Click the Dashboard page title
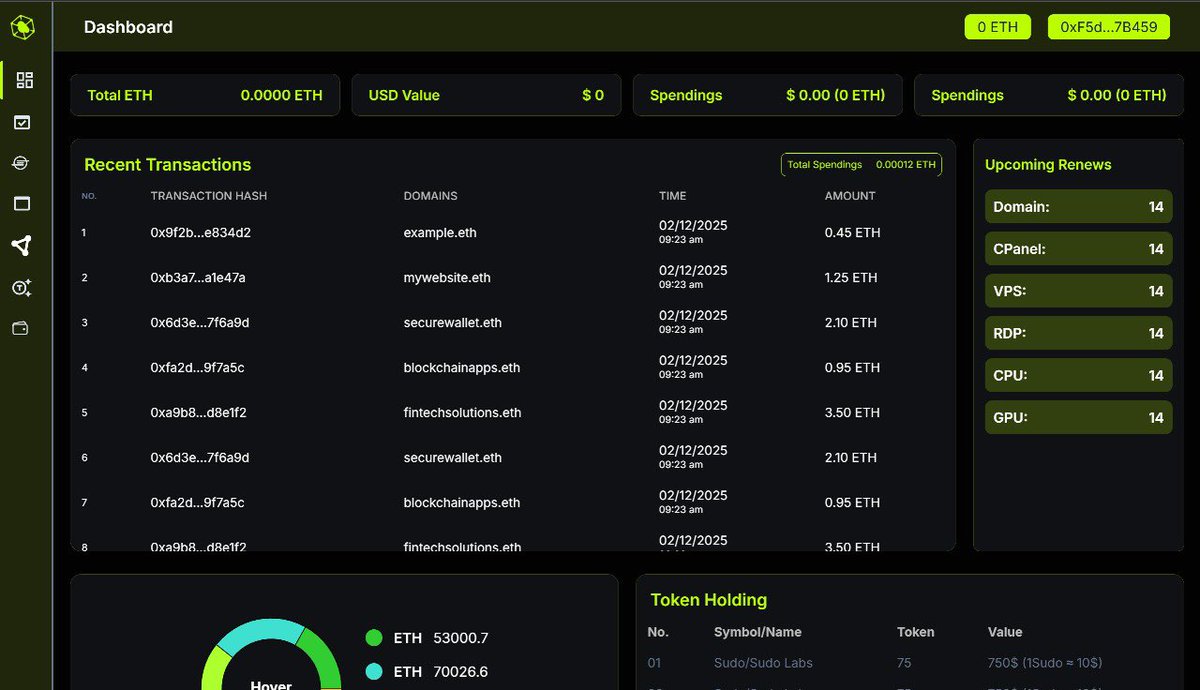Screen dimensions: 1200x690 coord(128,27)
